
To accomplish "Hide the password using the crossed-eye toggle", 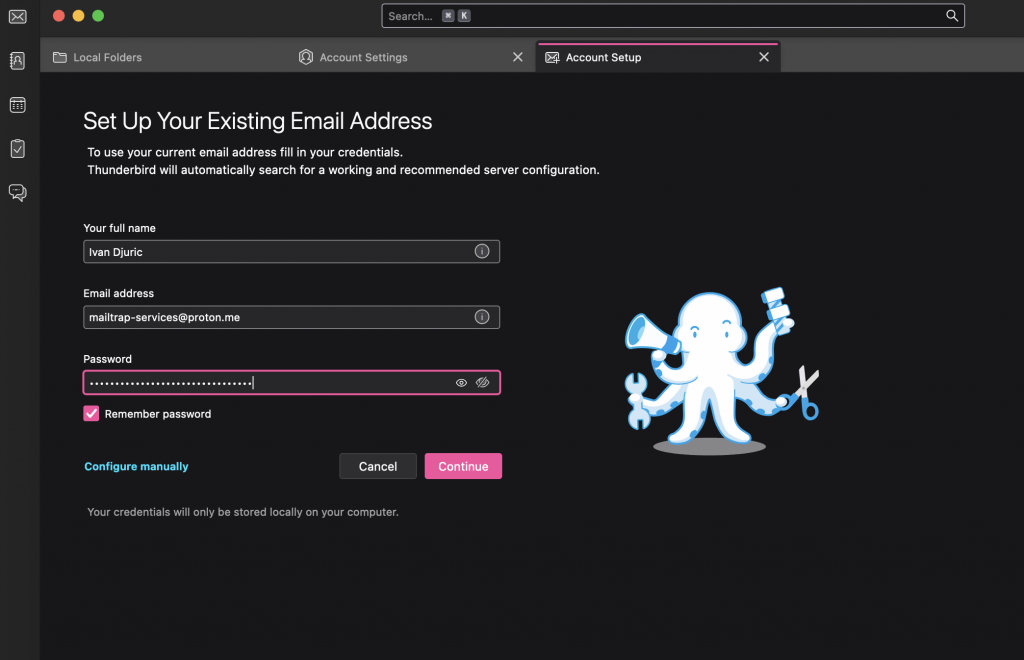I will coord(482,382).
